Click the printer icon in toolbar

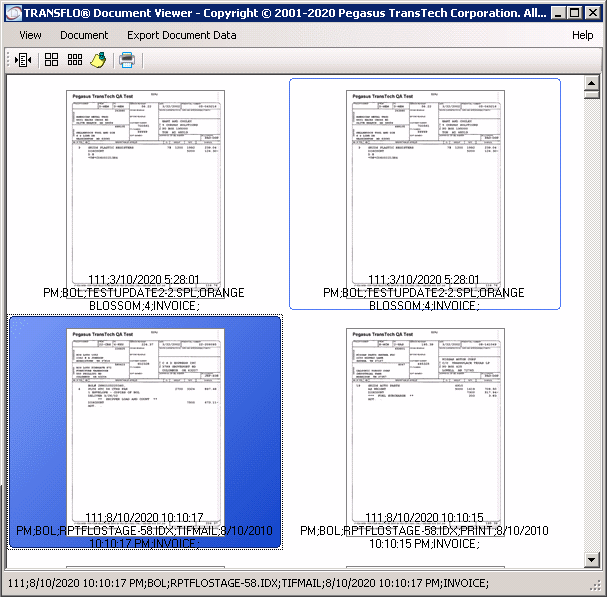click(127, 60)
